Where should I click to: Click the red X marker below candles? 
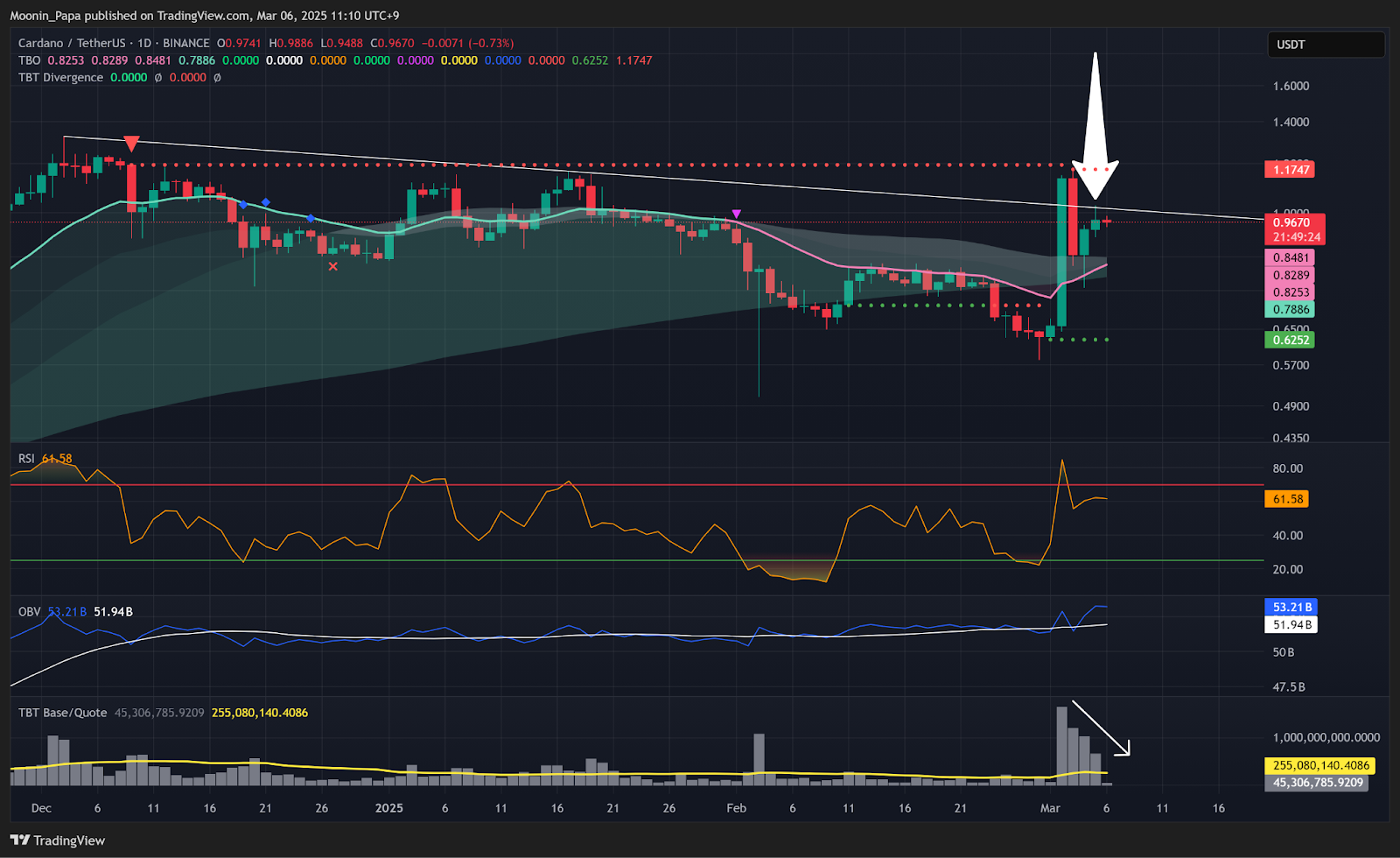332,266
